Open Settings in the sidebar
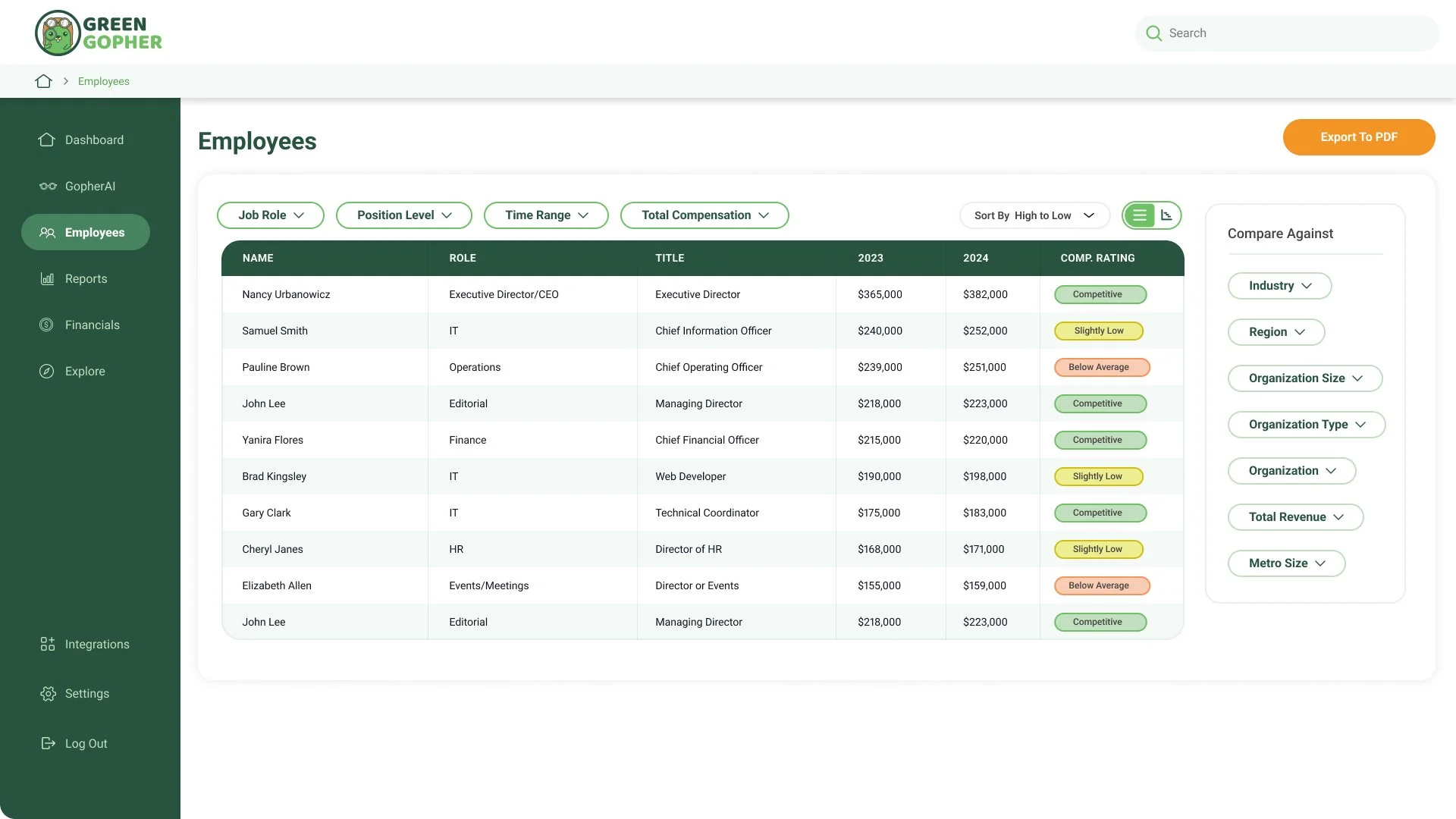The width and height of the screenshot is (1456, 819). 87,693
